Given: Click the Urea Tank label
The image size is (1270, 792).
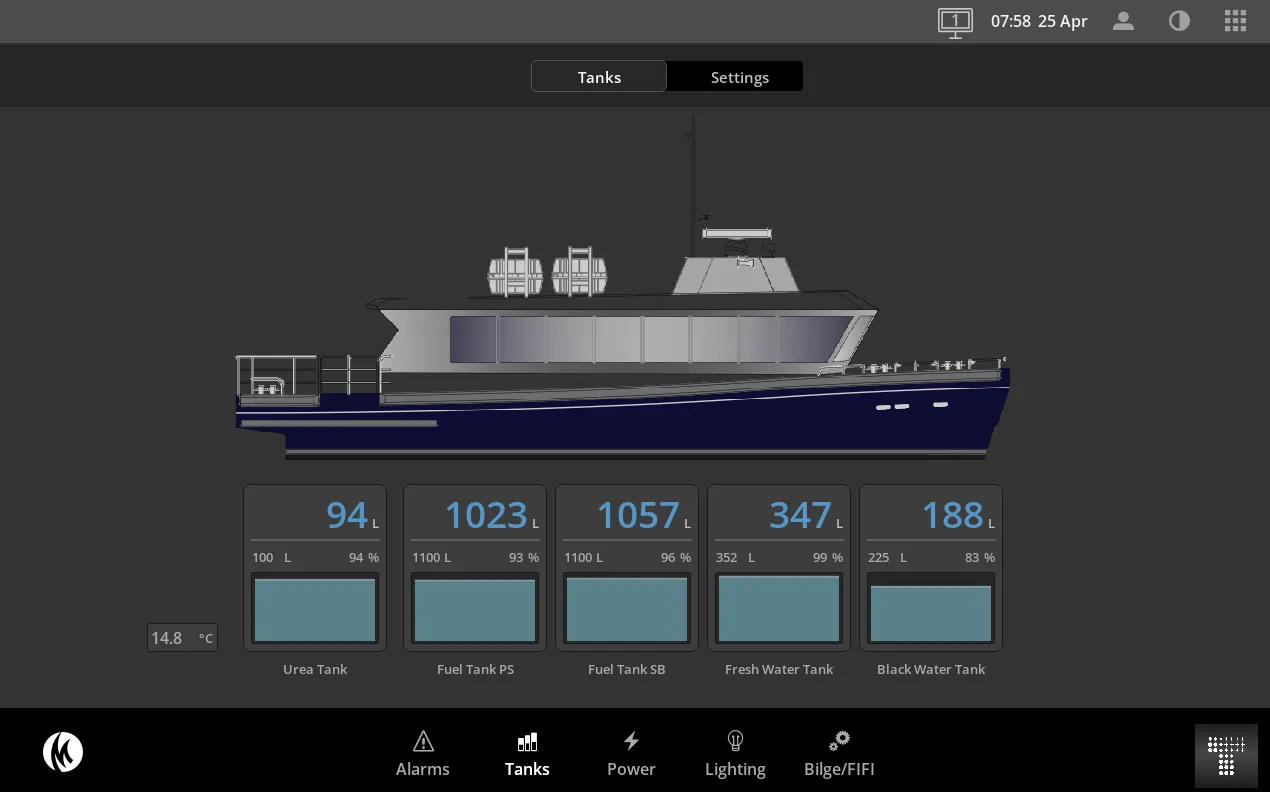Looking at the screenshot, I should tap(315, 669).
